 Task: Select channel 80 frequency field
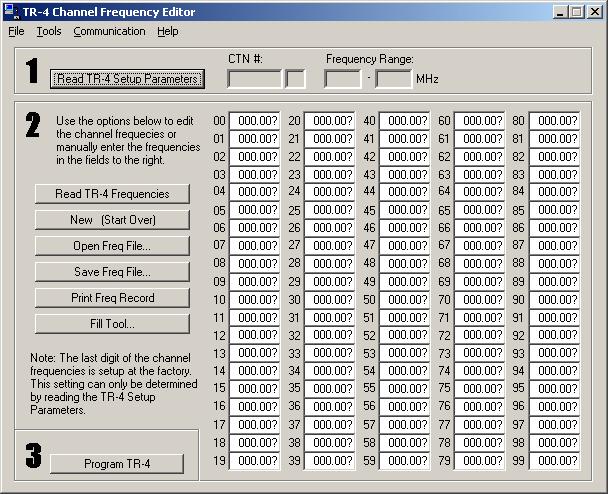[x=554, y=121]
